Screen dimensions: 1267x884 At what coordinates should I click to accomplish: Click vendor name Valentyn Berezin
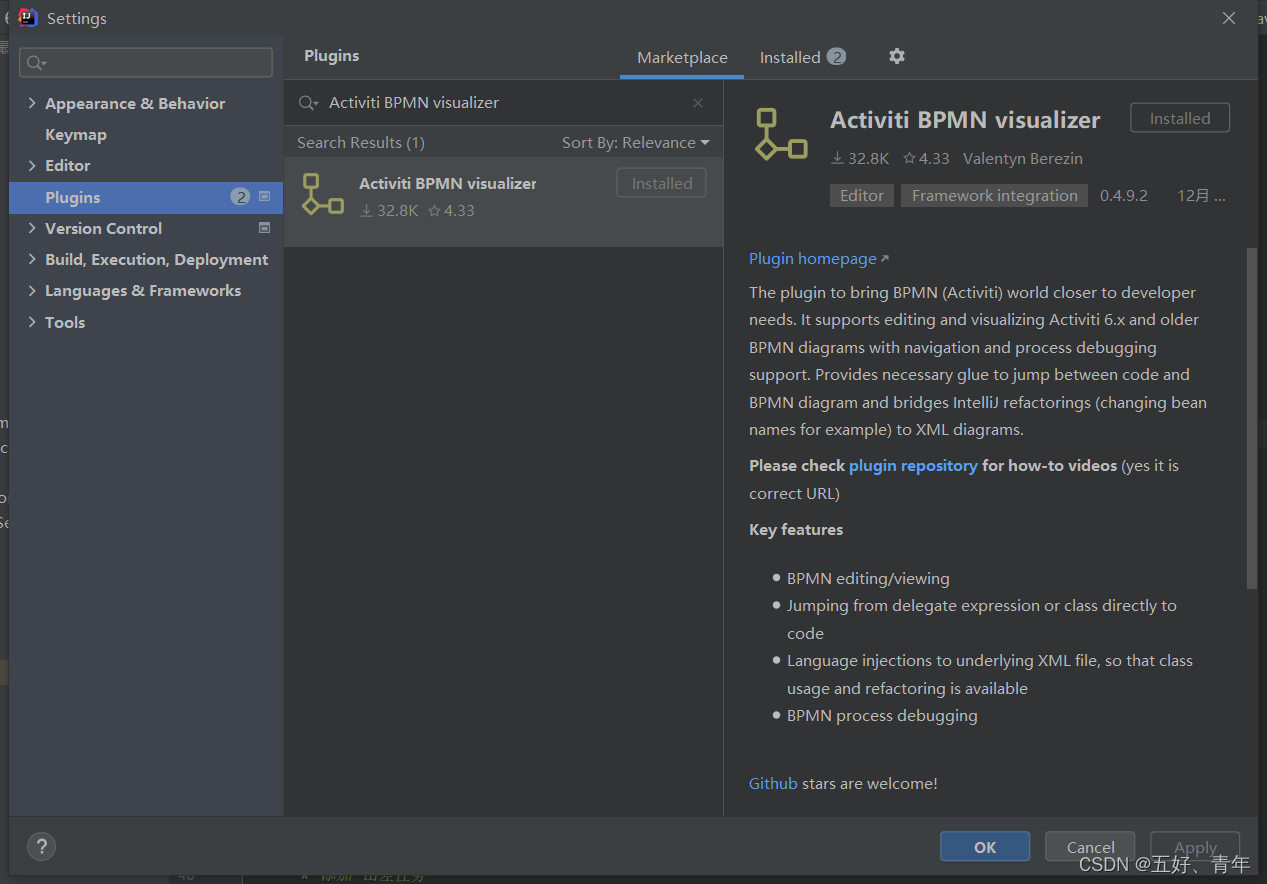click(1023, 158)
